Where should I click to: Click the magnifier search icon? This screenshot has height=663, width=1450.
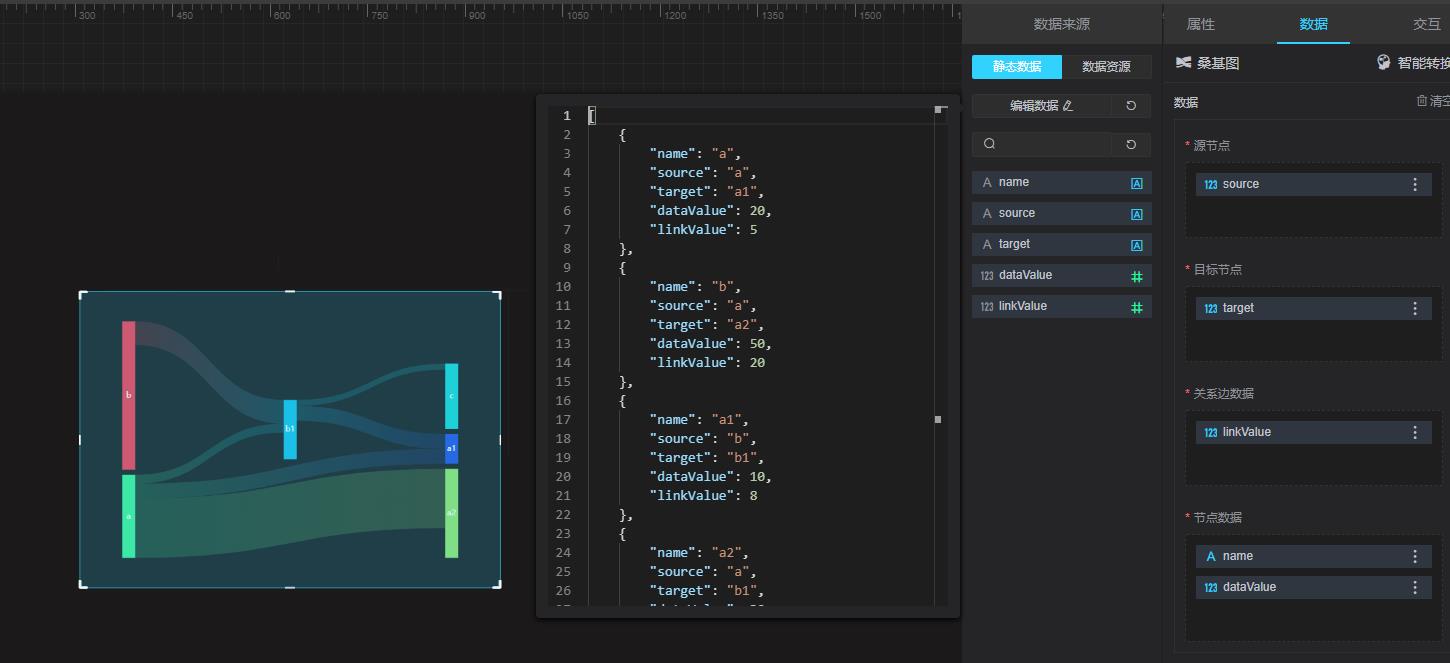tap(989, 144)
